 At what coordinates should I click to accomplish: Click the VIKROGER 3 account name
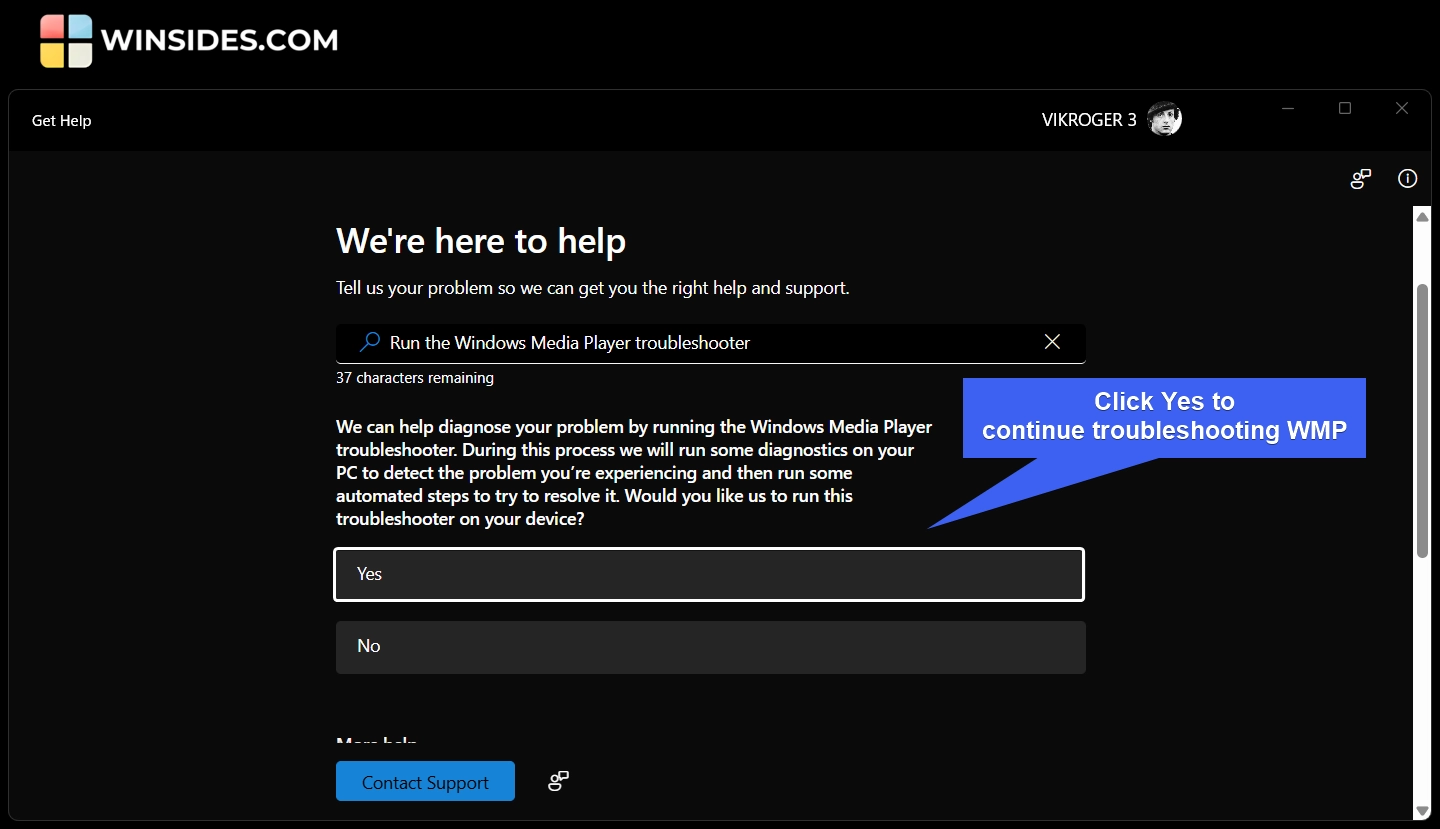pos(1088,120)
